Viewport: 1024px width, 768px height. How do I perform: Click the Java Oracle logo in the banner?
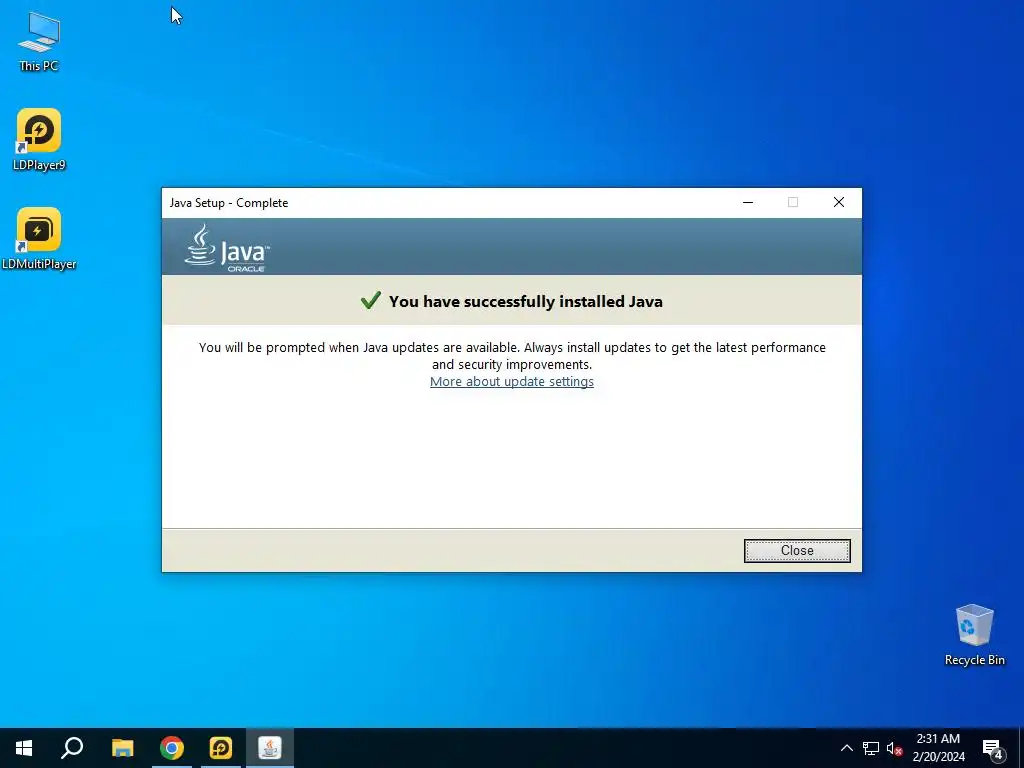[x=227, y=248]
